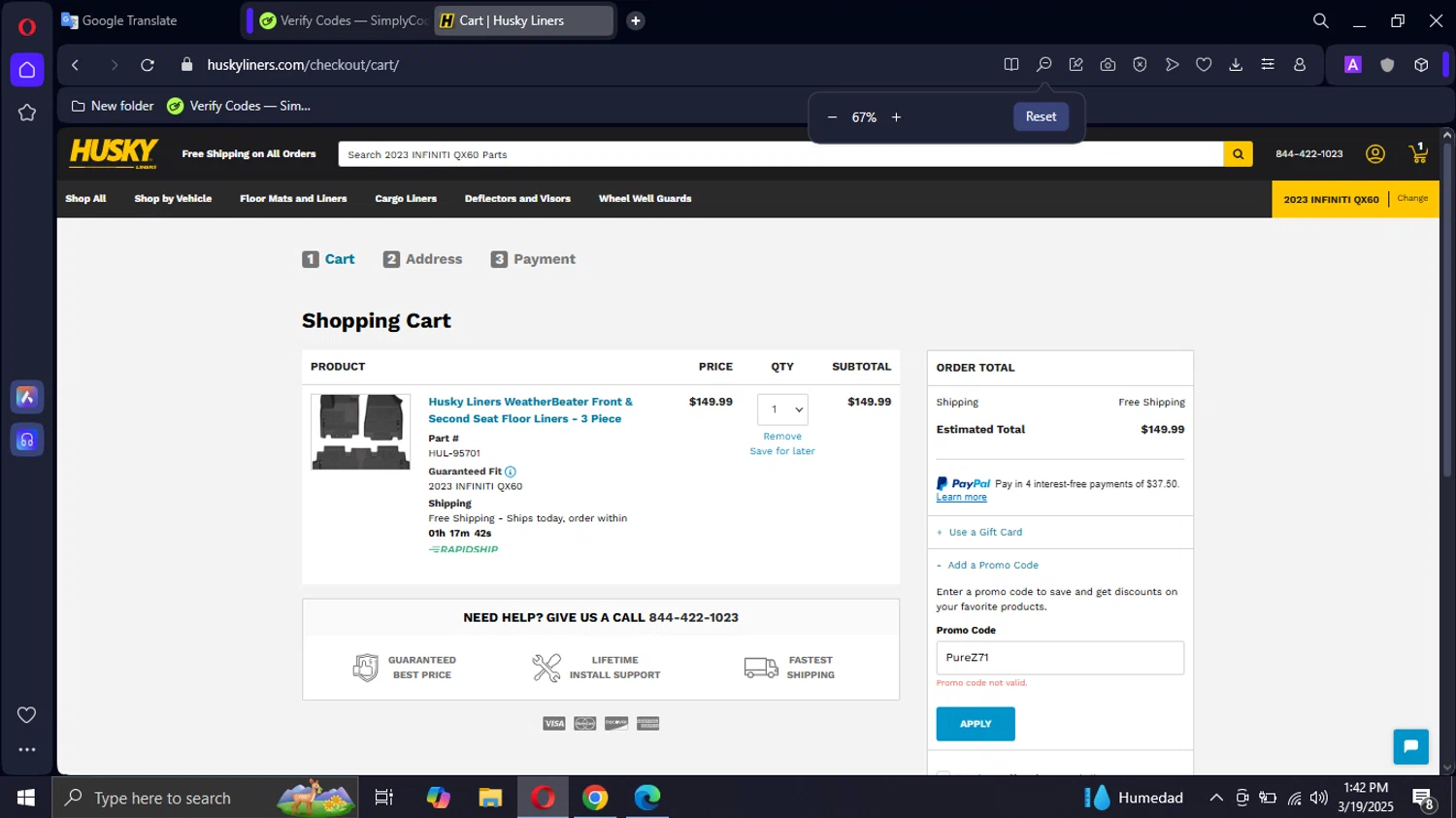Open New folder bookmark

(113, 106)
